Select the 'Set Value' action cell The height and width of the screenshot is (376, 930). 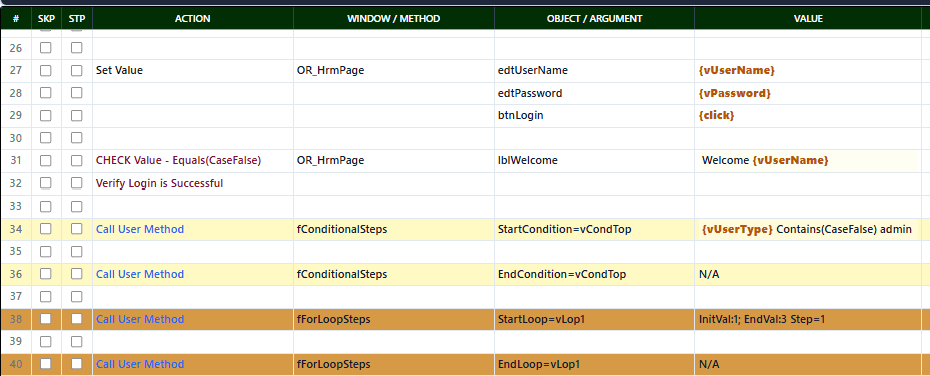(x=193, y=71)
